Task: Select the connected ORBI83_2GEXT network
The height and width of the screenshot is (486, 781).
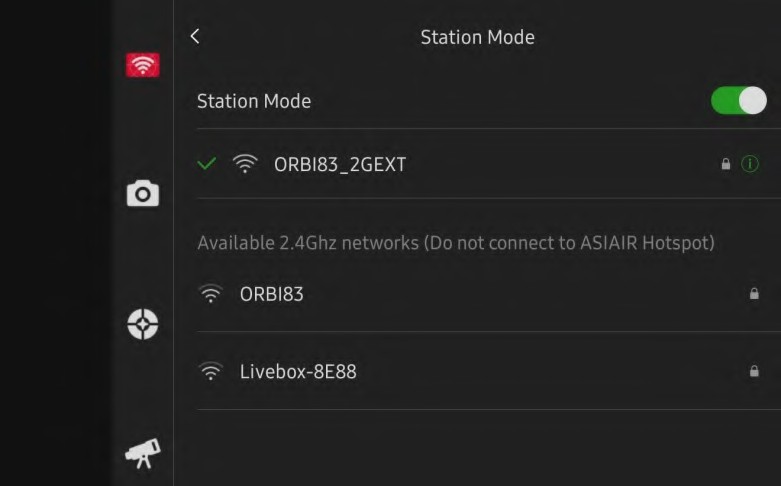Action: (340, 165)
